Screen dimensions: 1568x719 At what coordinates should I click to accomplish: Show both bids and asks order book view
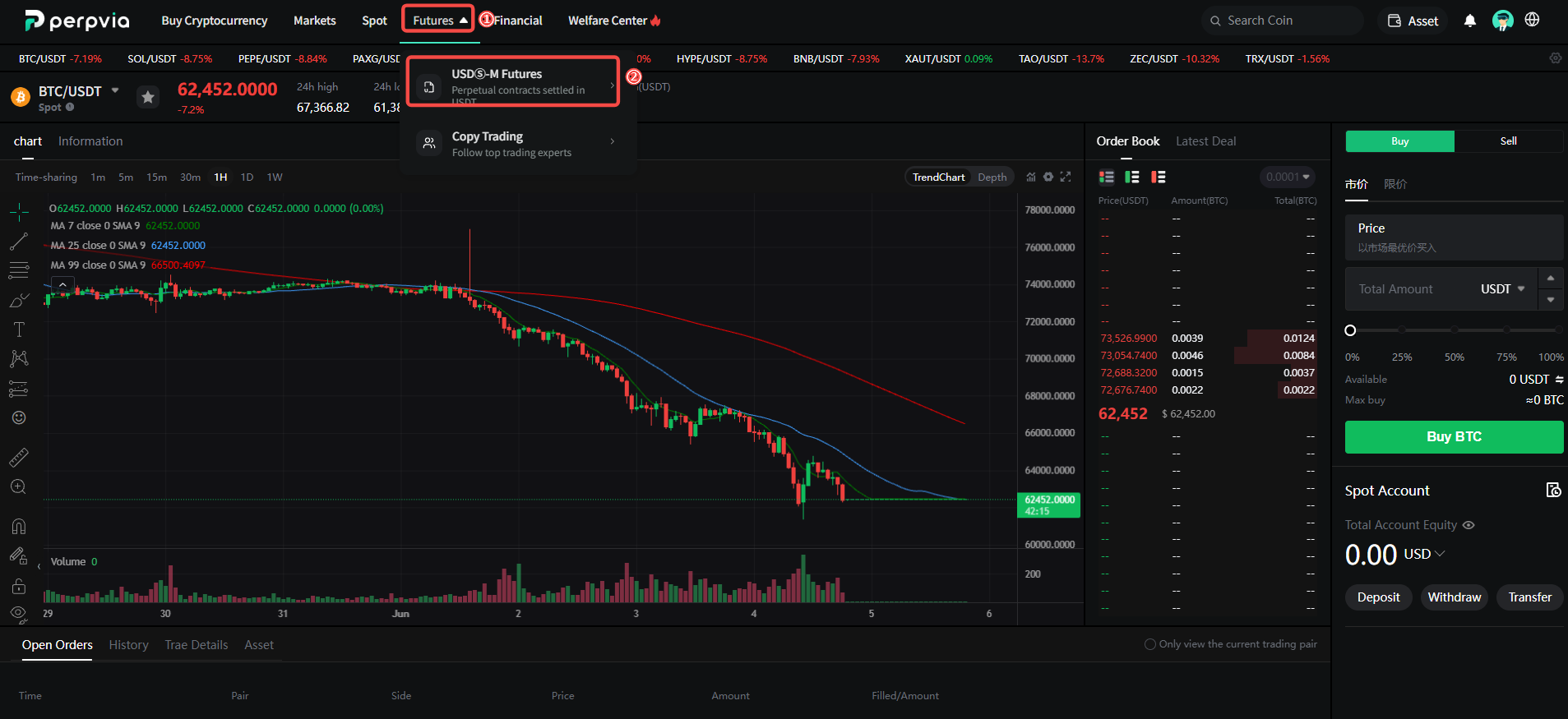[x=1107, y=177]
